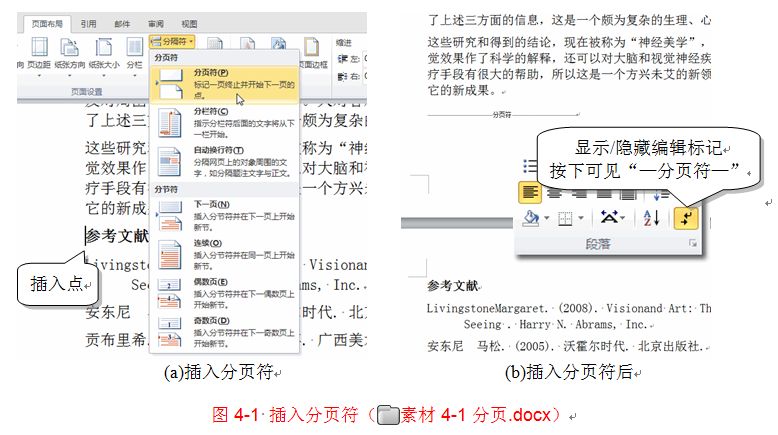Expand the shading color dropdown arrow
The width and height of the screenshot is (778, 435).
click(x=547, y=218)
